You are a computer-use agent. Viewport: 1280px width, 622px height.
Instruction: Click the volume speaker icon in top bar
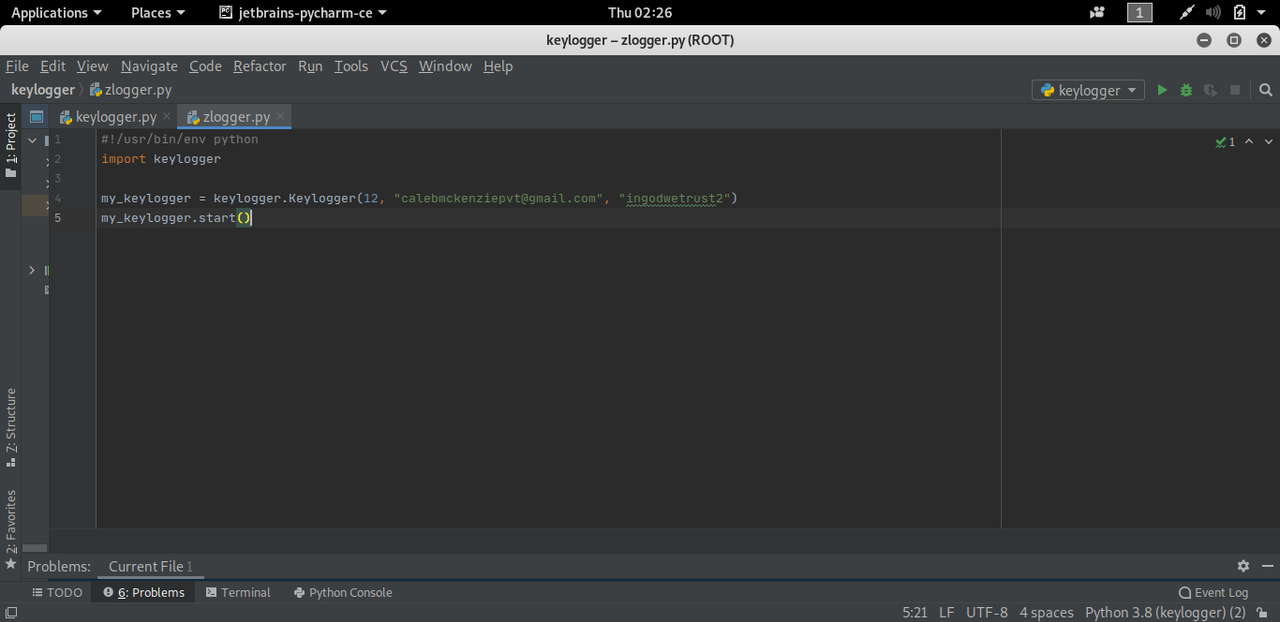[x=1213, y=13]
